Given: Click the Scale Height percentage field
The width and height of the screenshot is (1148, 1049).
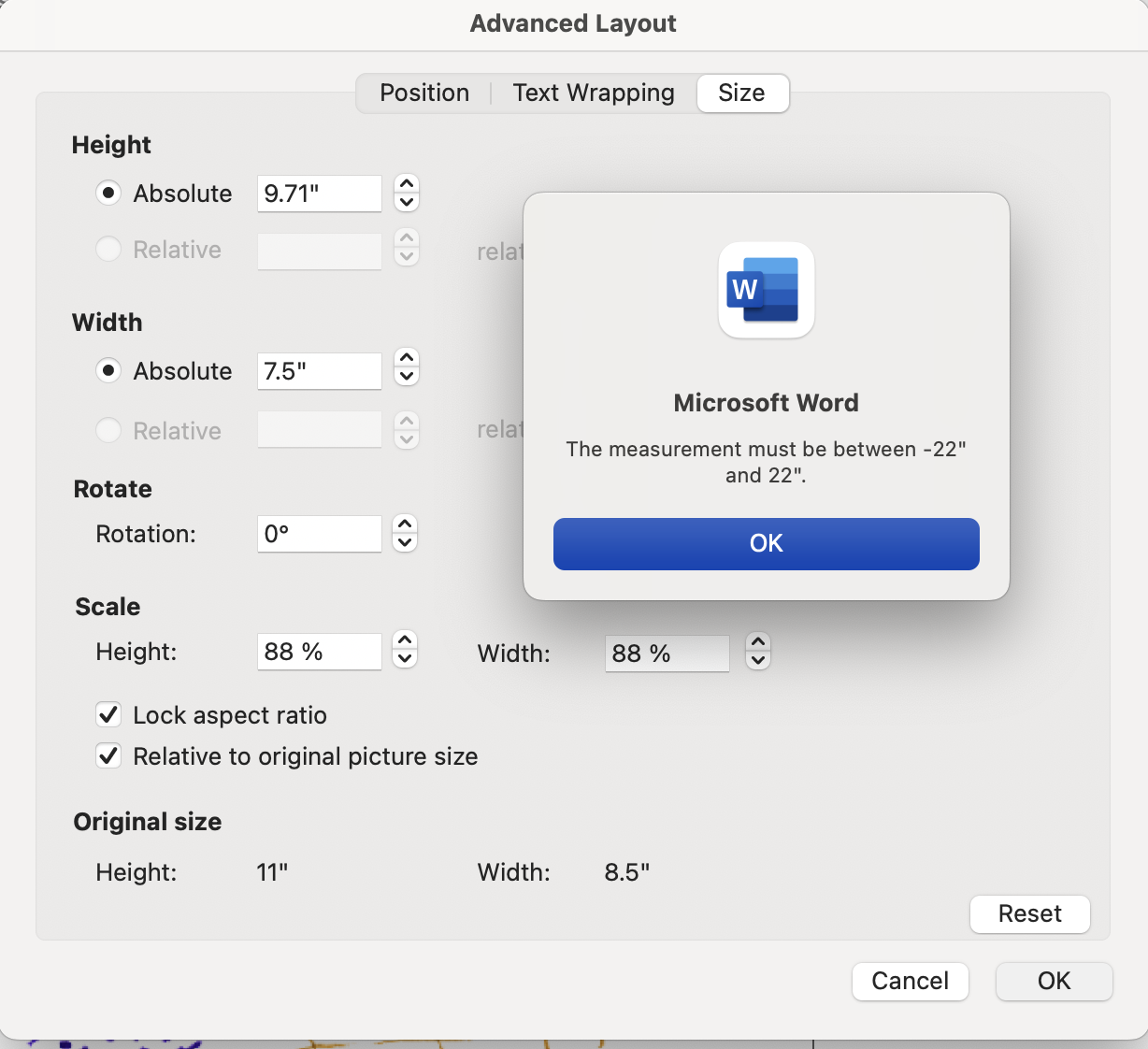Looking at the screenshot, I should pos(320,652).
